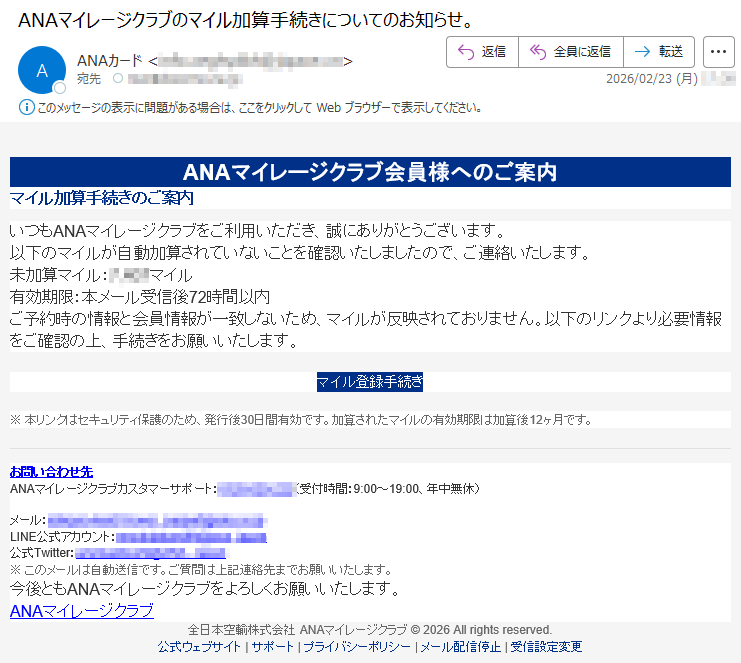Image resolution: width=741 pixels, height=663 pixels.
Task: Click the Forward arrow icon
Action: click(642, 52)
